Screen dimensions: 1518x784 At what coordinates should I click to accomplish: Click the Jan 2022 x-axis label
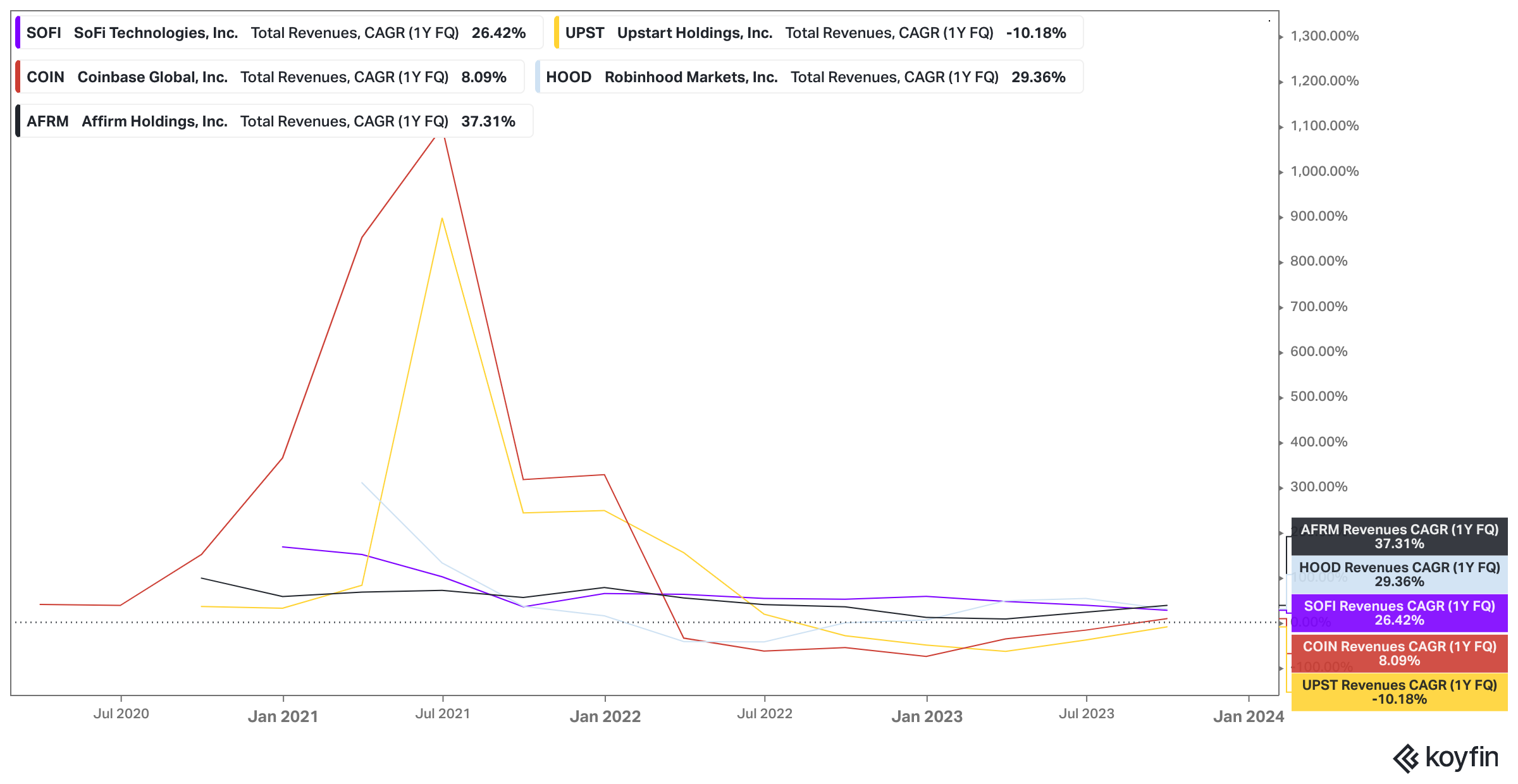pyautogui.click(x=605, y=716)
